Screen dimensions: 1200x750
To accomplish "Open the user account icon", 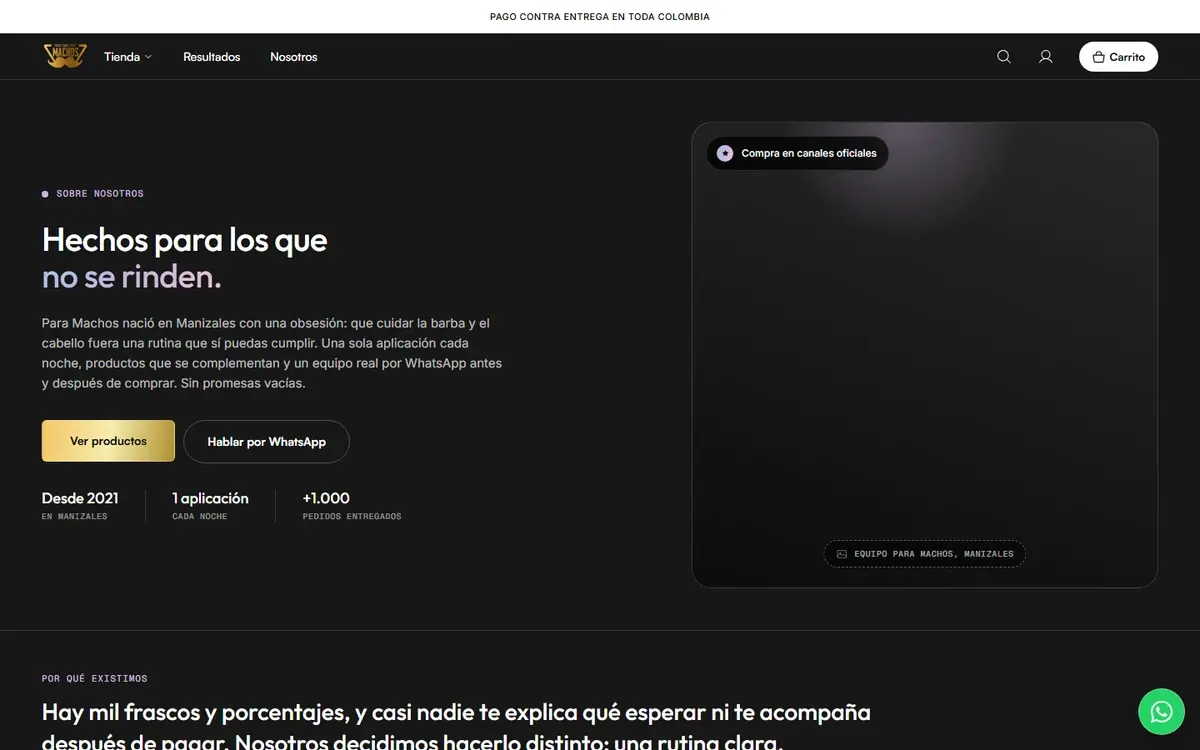I will click(x=1046, y=57).
